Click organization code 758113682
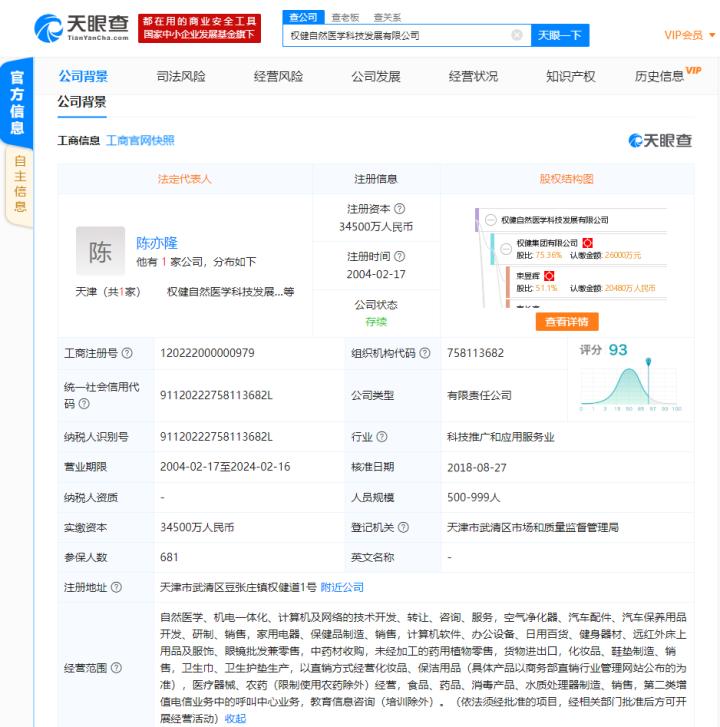 475,353
